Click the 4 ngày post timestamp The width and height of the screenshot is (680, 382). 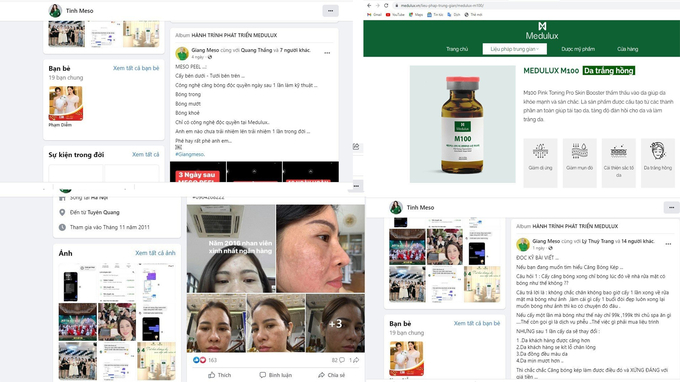198,57
